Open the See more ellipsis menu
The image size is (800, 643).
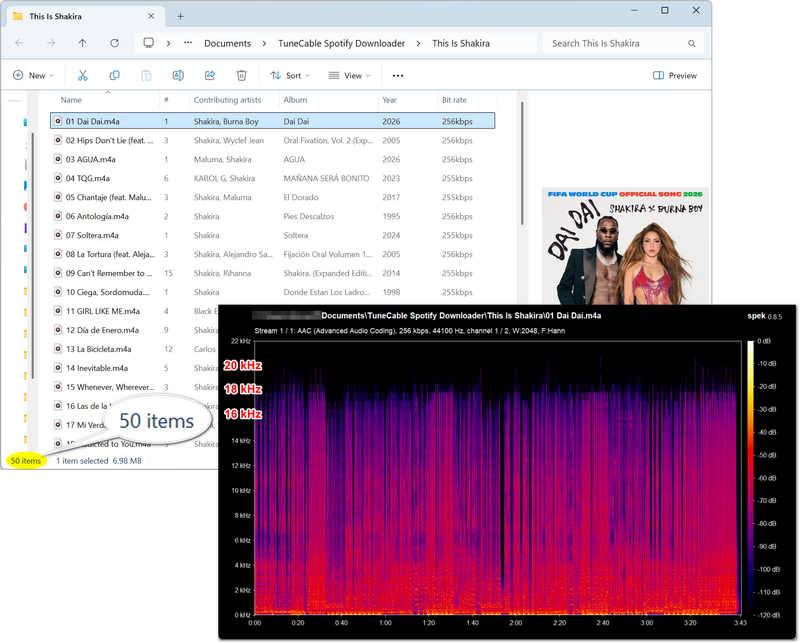pyautogui.click(x=398, y=76)
